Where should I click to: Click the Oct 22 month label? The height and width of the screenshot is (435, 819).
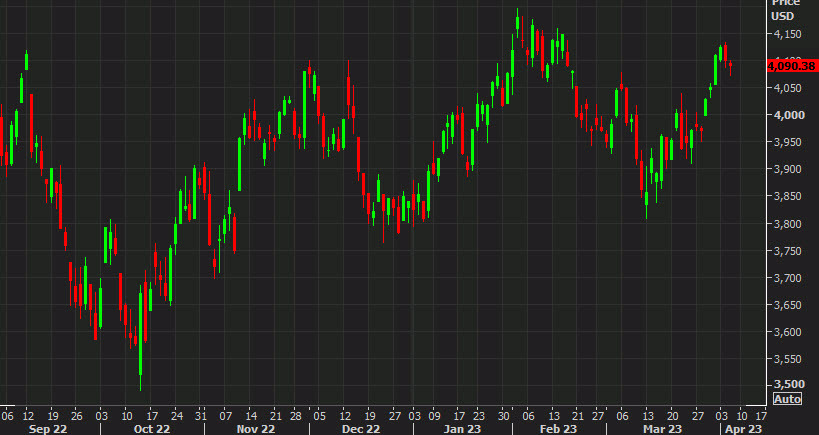[151, 429]
